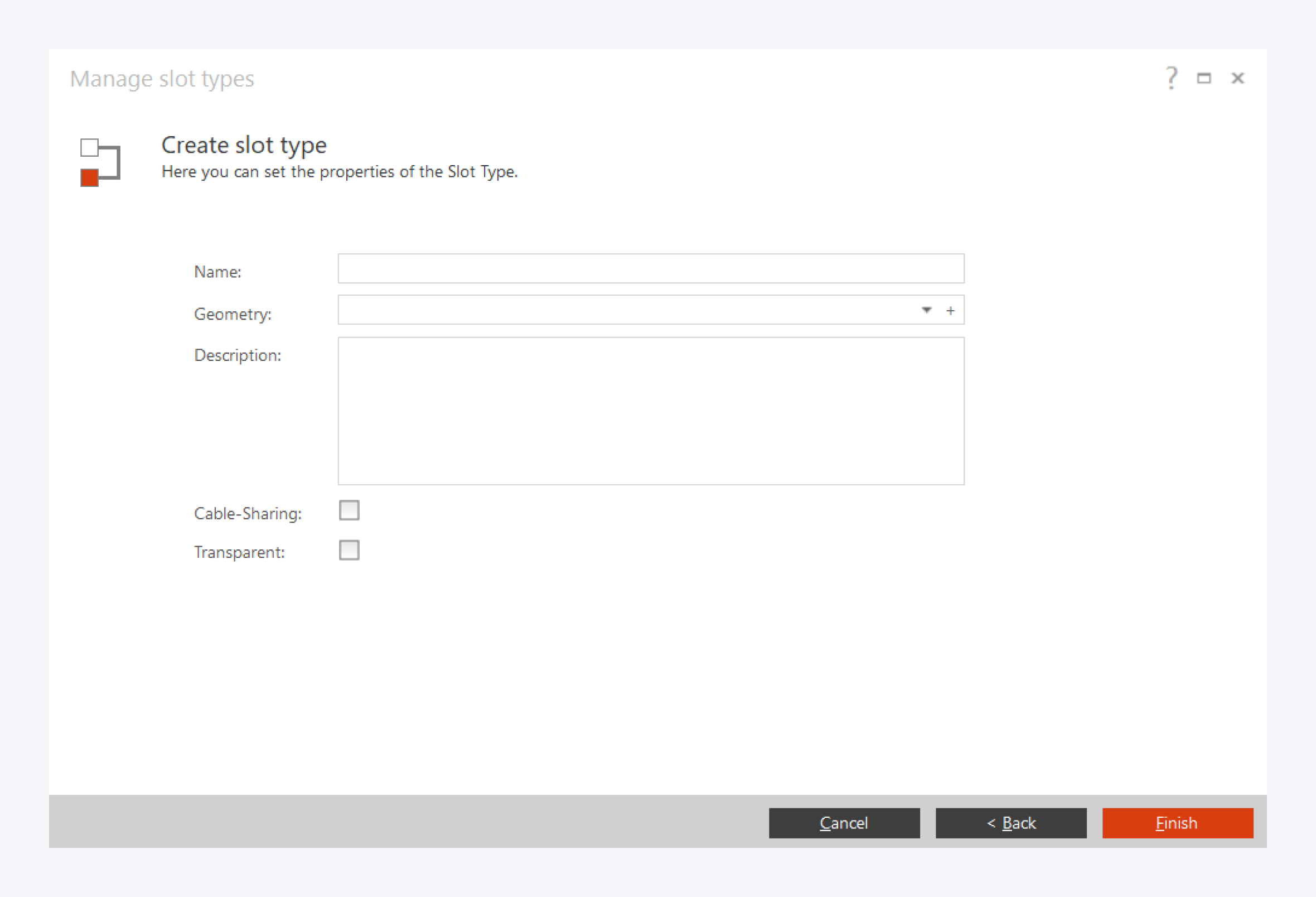Open the Geometry combo box field

(623, 310)
